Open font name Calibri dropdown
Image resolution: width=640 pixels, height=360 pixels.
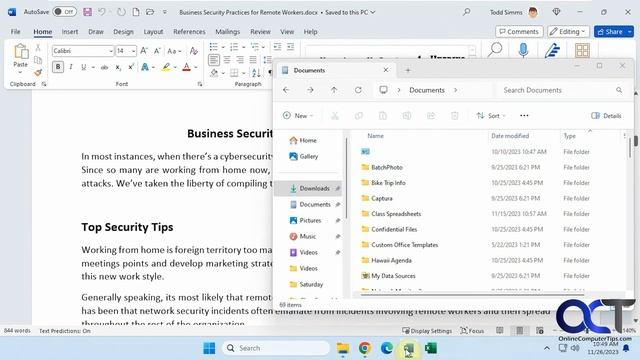pyautogui.click(x=111, y=51)
